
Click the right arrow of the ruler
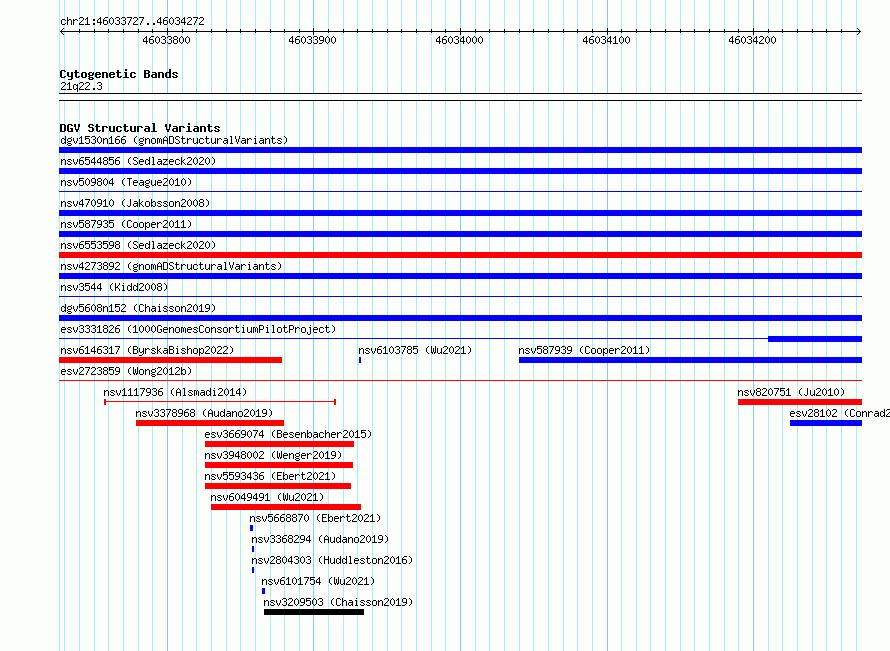(859, 31)
